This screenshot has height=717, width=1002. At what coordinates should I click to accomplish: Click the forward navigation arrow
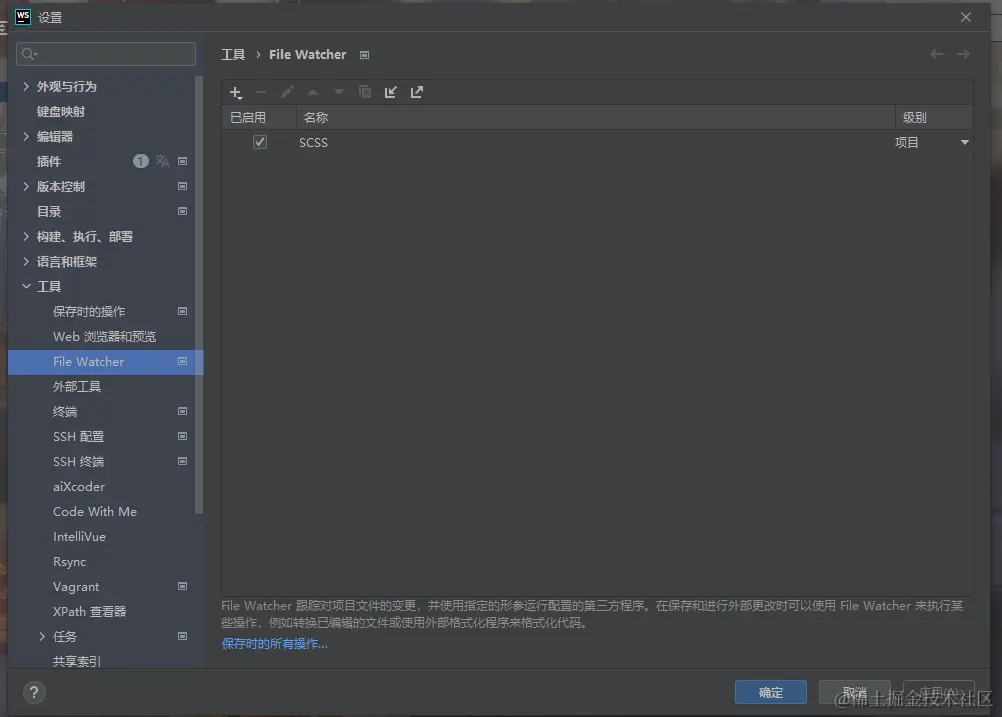click(x=963, y=54)
